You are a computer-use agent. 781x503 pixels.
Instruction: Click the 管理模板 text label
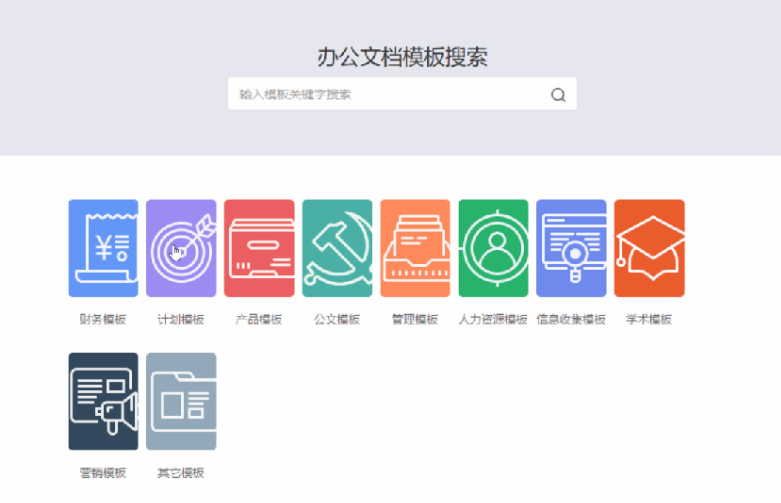tap(415, 319)
